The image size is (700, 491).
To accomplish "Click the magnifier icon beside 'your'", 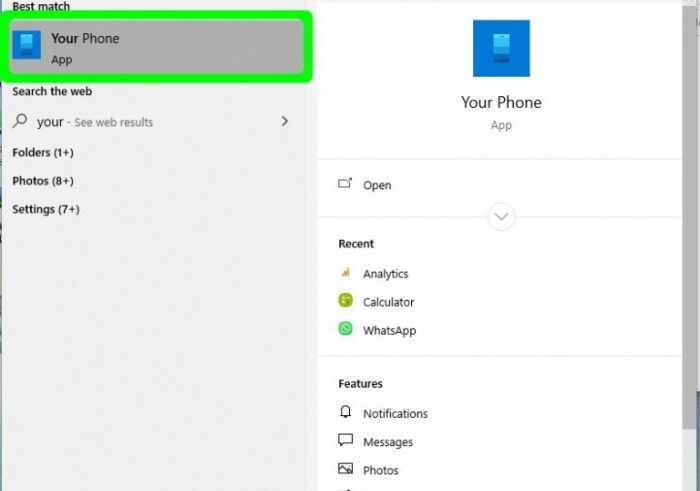I will point(20,121).
